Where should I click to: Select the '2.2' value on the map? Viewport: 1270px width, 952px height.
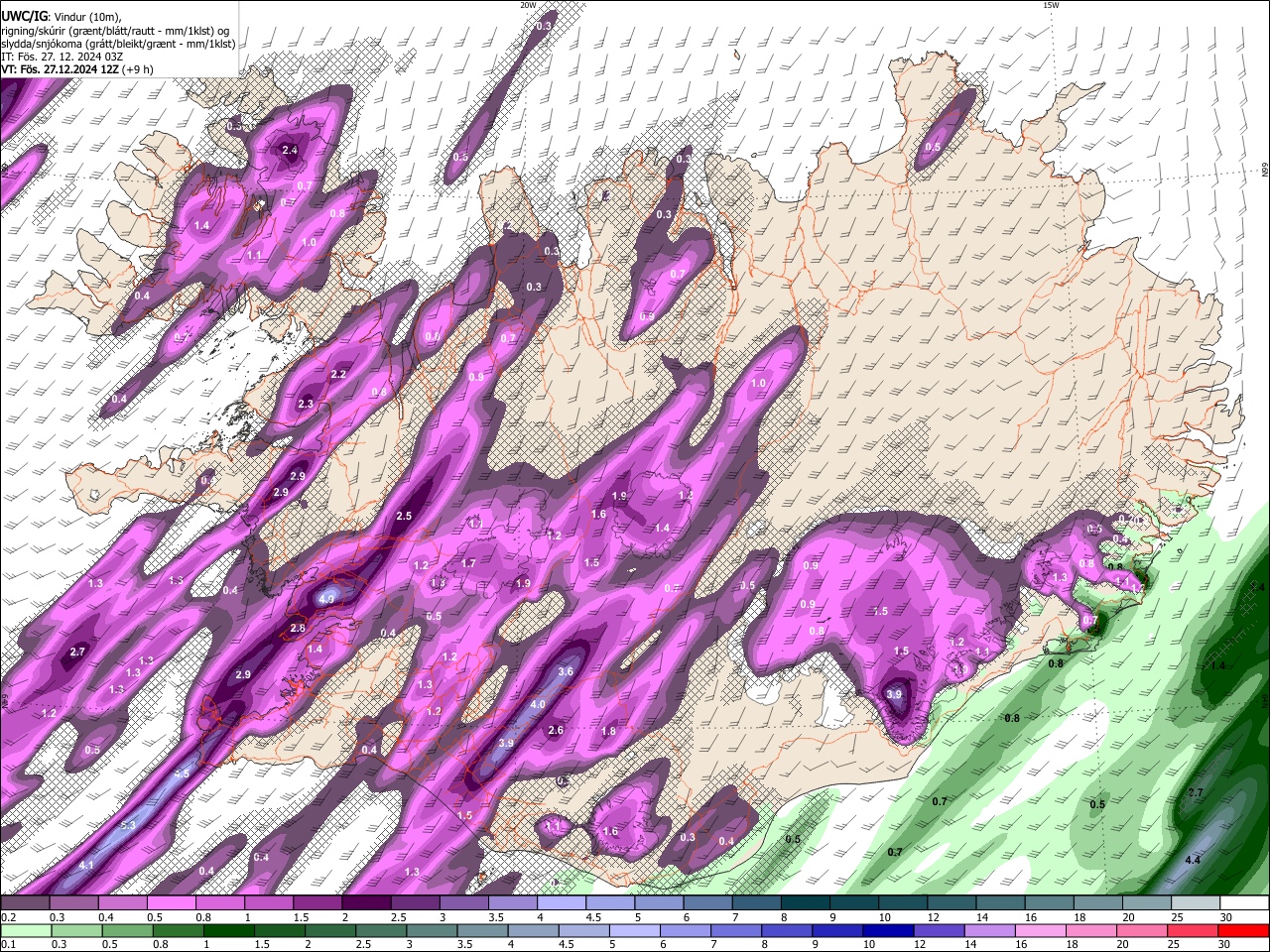click(338, 374)
